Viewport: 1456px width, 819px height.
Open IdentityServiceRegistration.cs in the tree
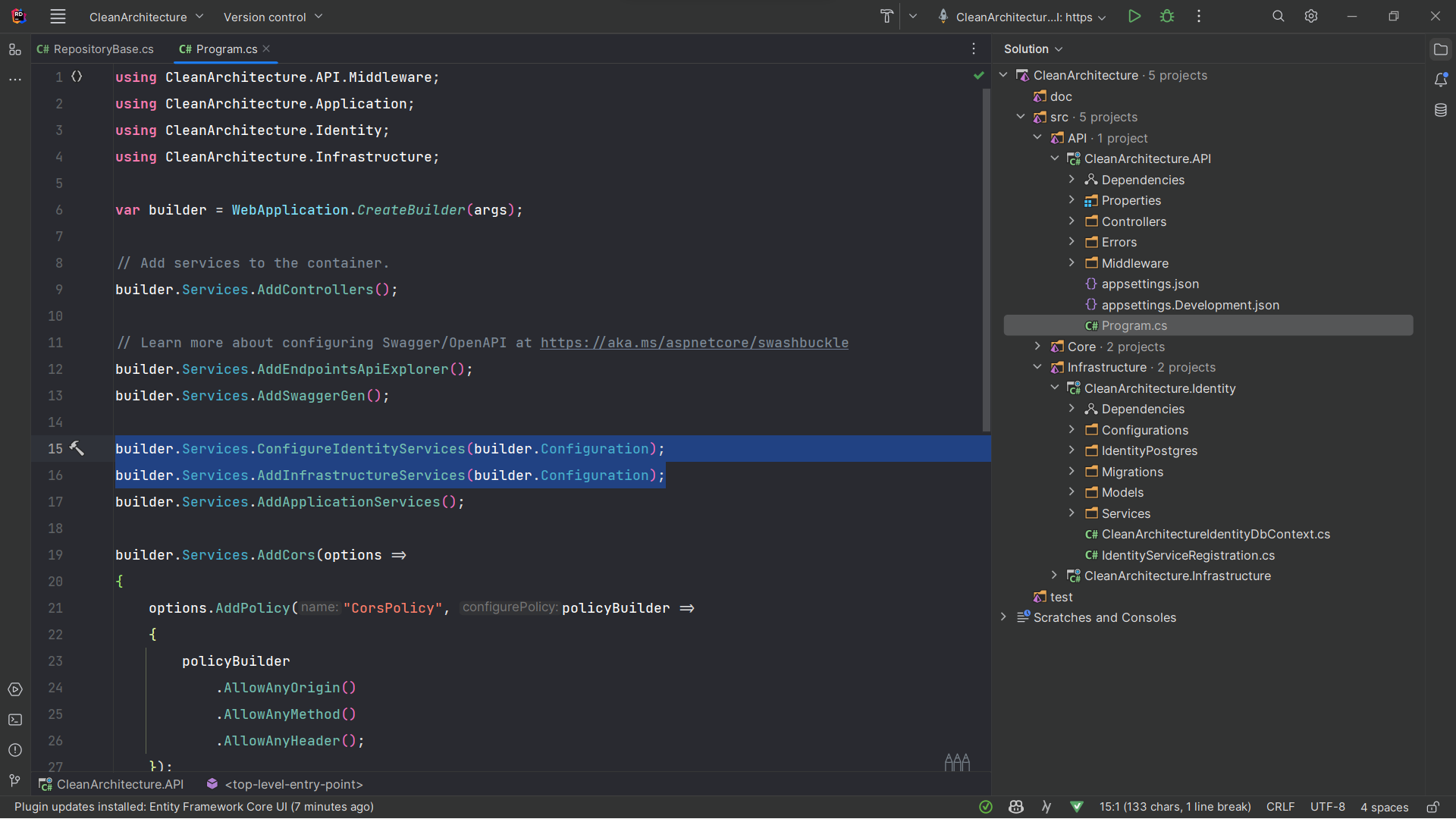1188,555
